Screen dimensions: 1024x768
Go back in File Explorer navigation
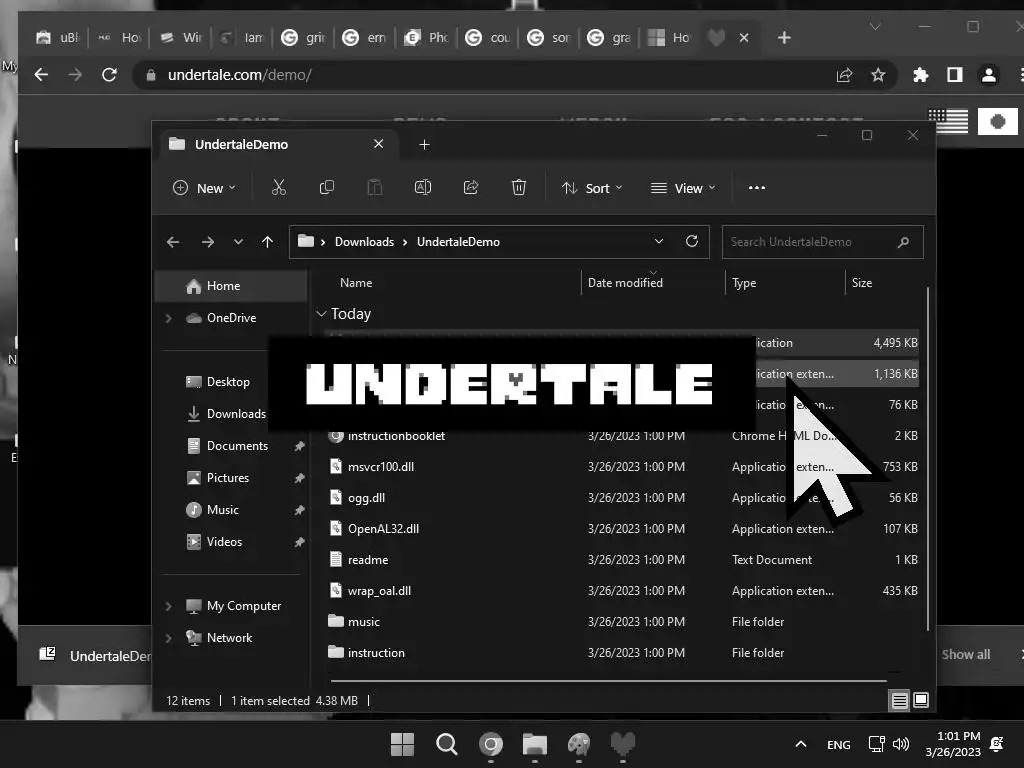point(173,242)
